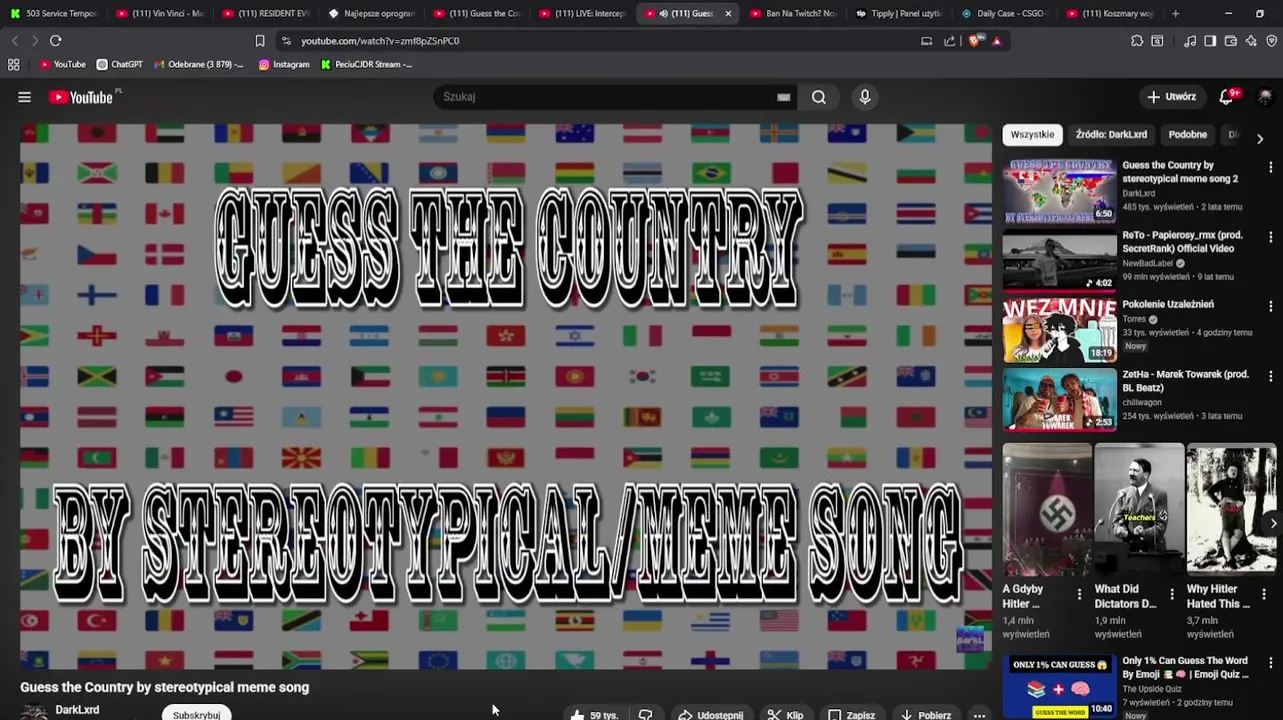Focus the Szukaj search field
Image resolution: width=1283 pixels, height=720 pixels.
[605, 97]
